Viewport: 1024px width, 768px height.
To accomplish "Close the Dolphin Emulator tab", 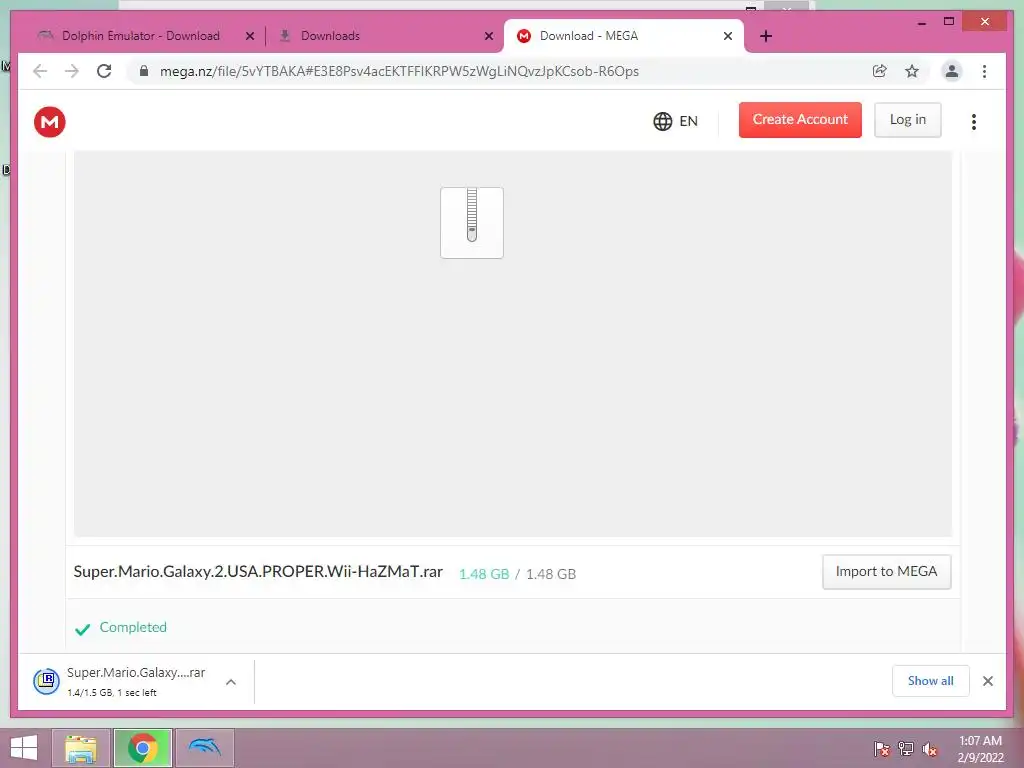I will [x=249, y=37].
